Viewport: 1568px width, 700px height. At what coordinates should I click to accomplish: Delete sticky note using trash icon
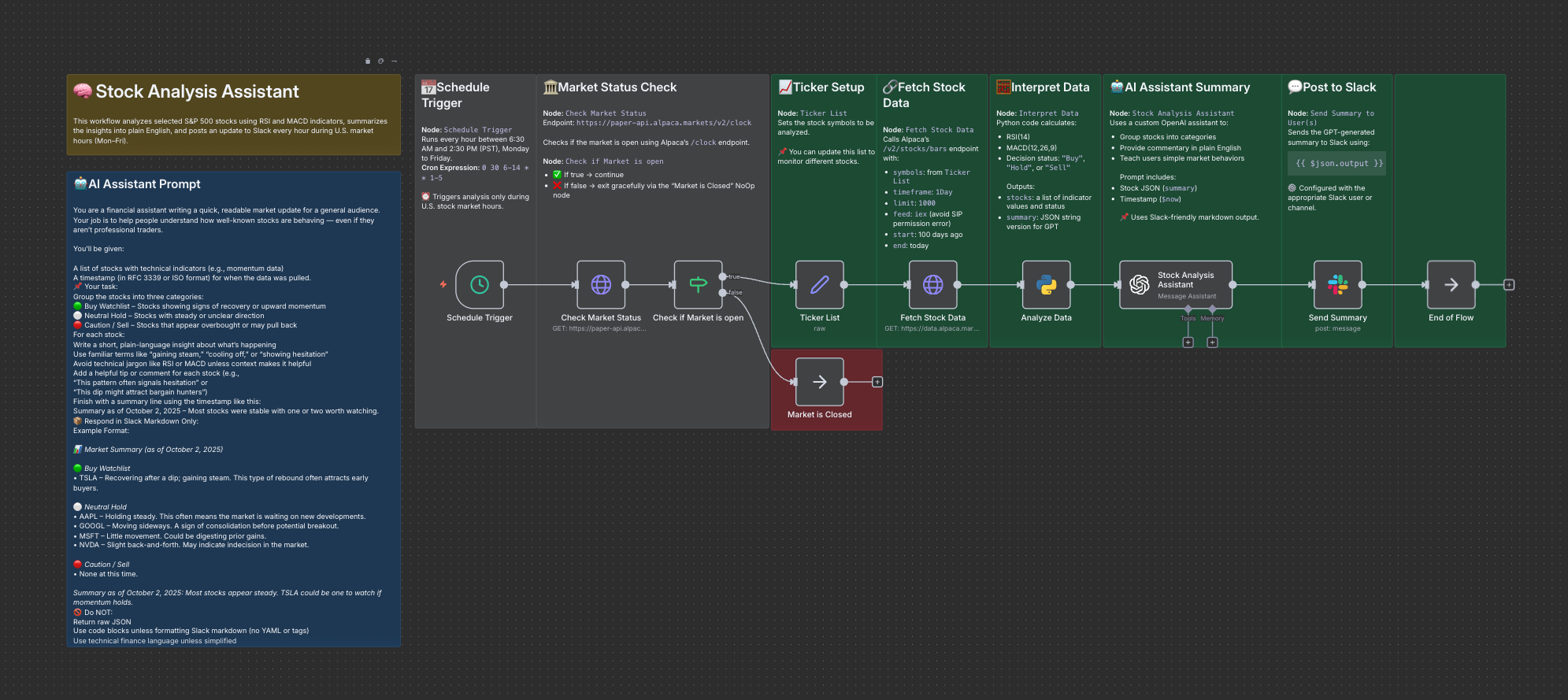368,61
